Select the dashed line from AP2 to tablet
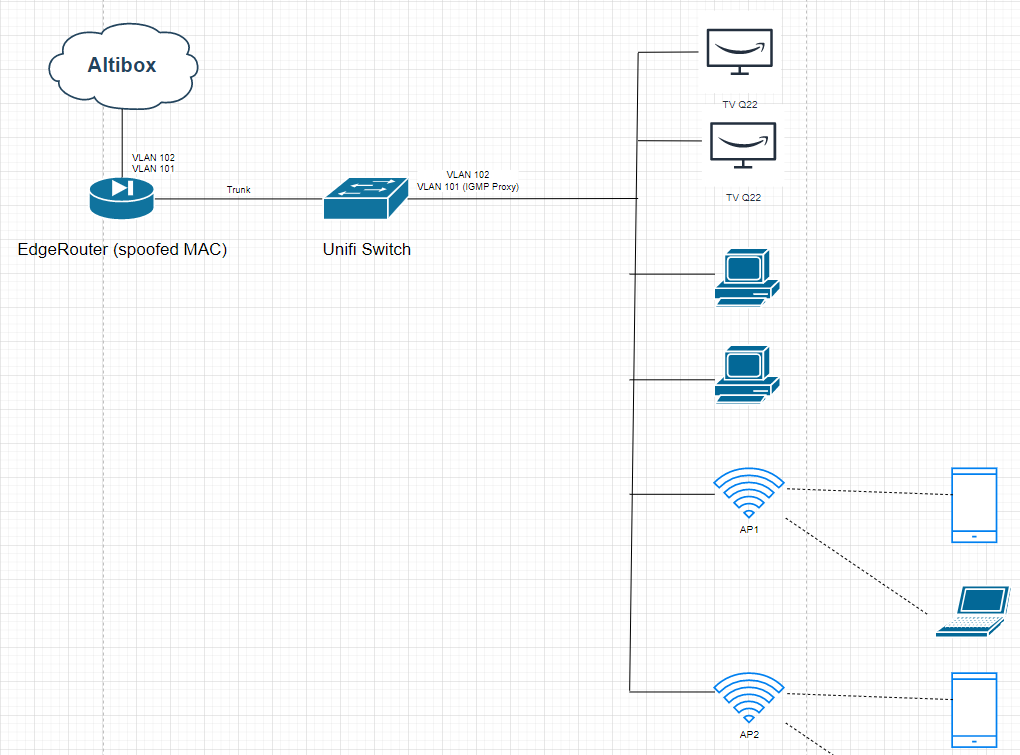The width and height of the screenshot is (1020, 755). [x=869, y=696]
